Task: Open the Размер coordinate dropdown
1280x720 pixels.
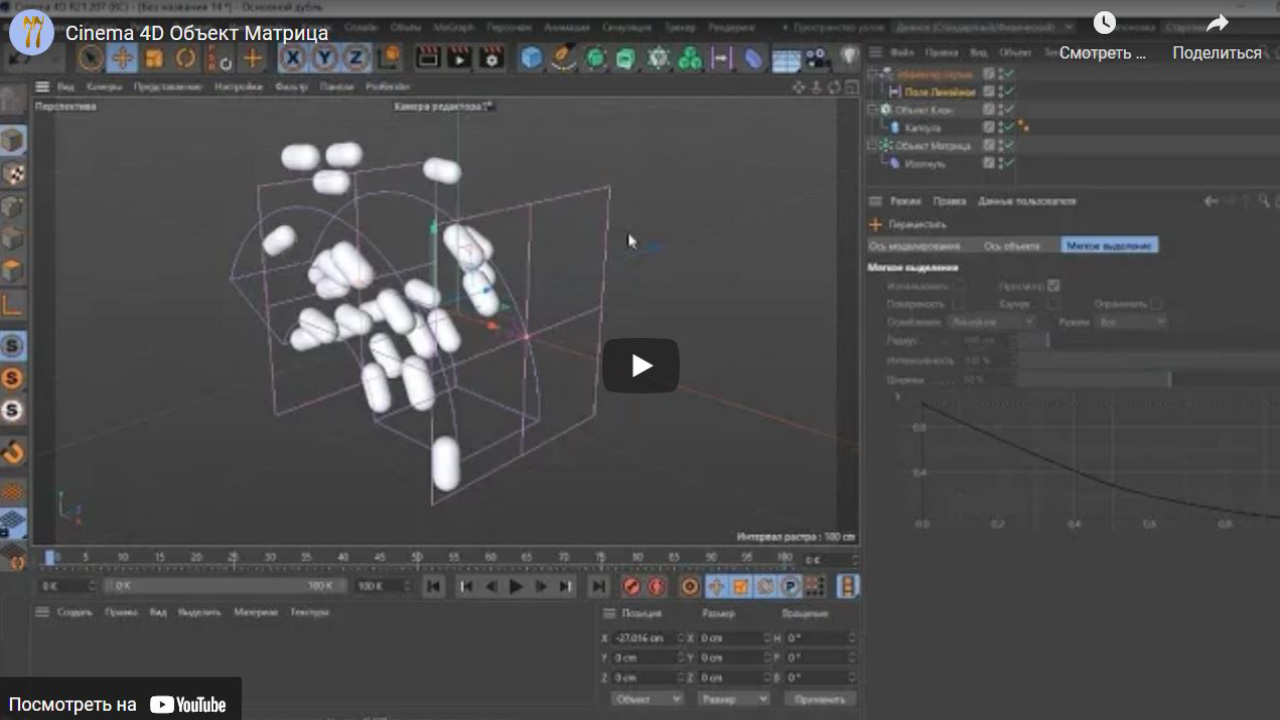Action: [734, 699]
